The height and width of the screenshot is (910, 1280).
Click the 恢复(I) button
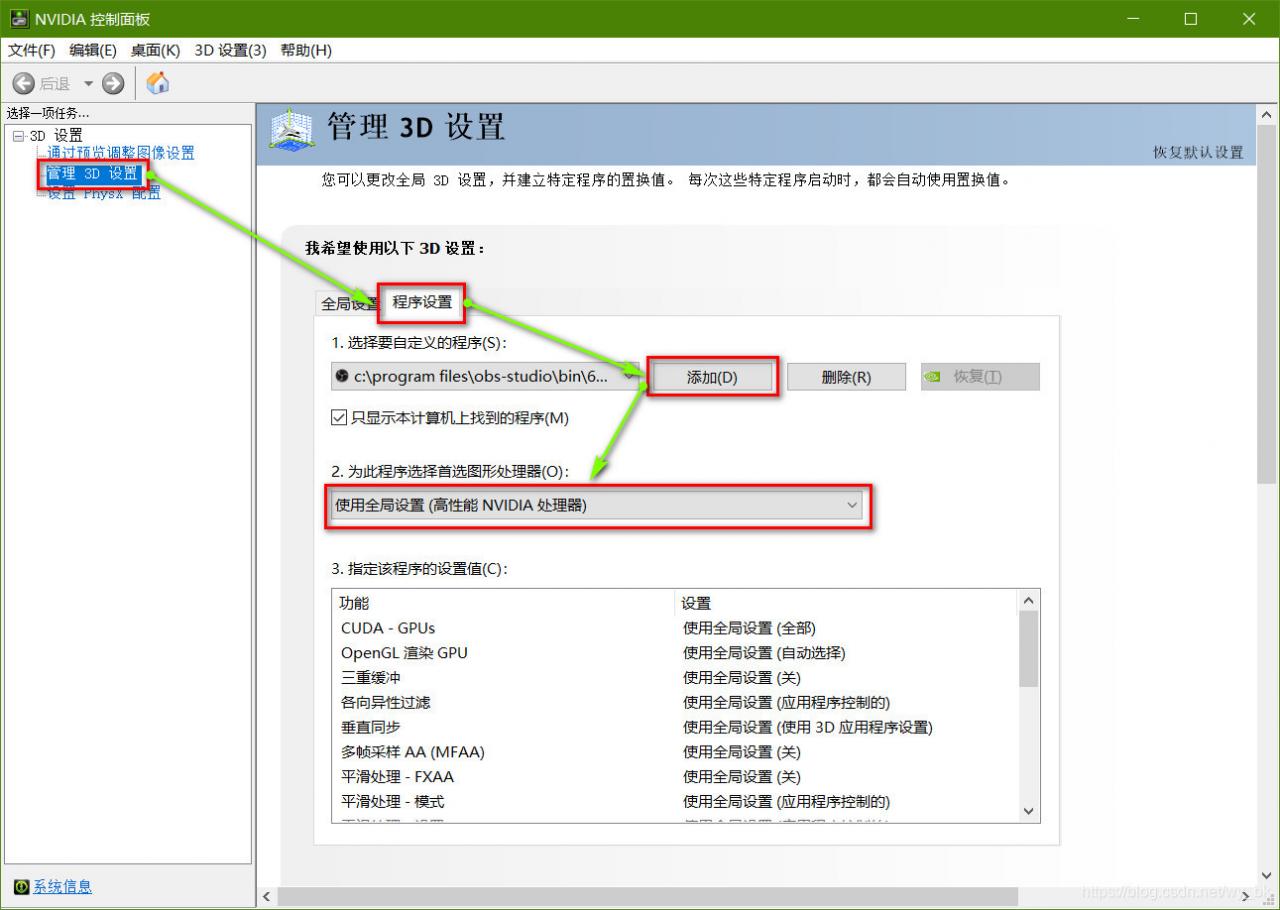(980, 377)
